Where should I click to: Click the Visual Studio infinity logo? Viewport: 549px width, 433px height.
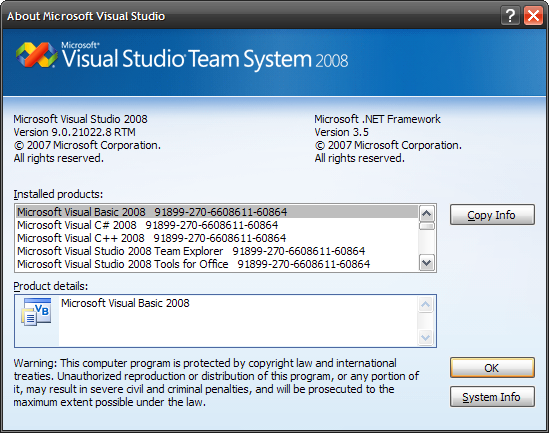point(37,55)
